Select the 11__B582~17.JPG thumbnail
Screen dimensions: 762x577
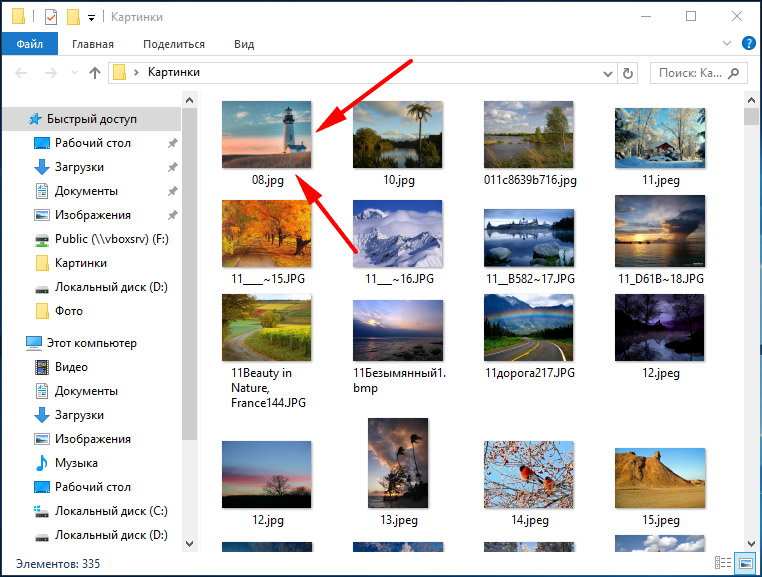[529, 238]
